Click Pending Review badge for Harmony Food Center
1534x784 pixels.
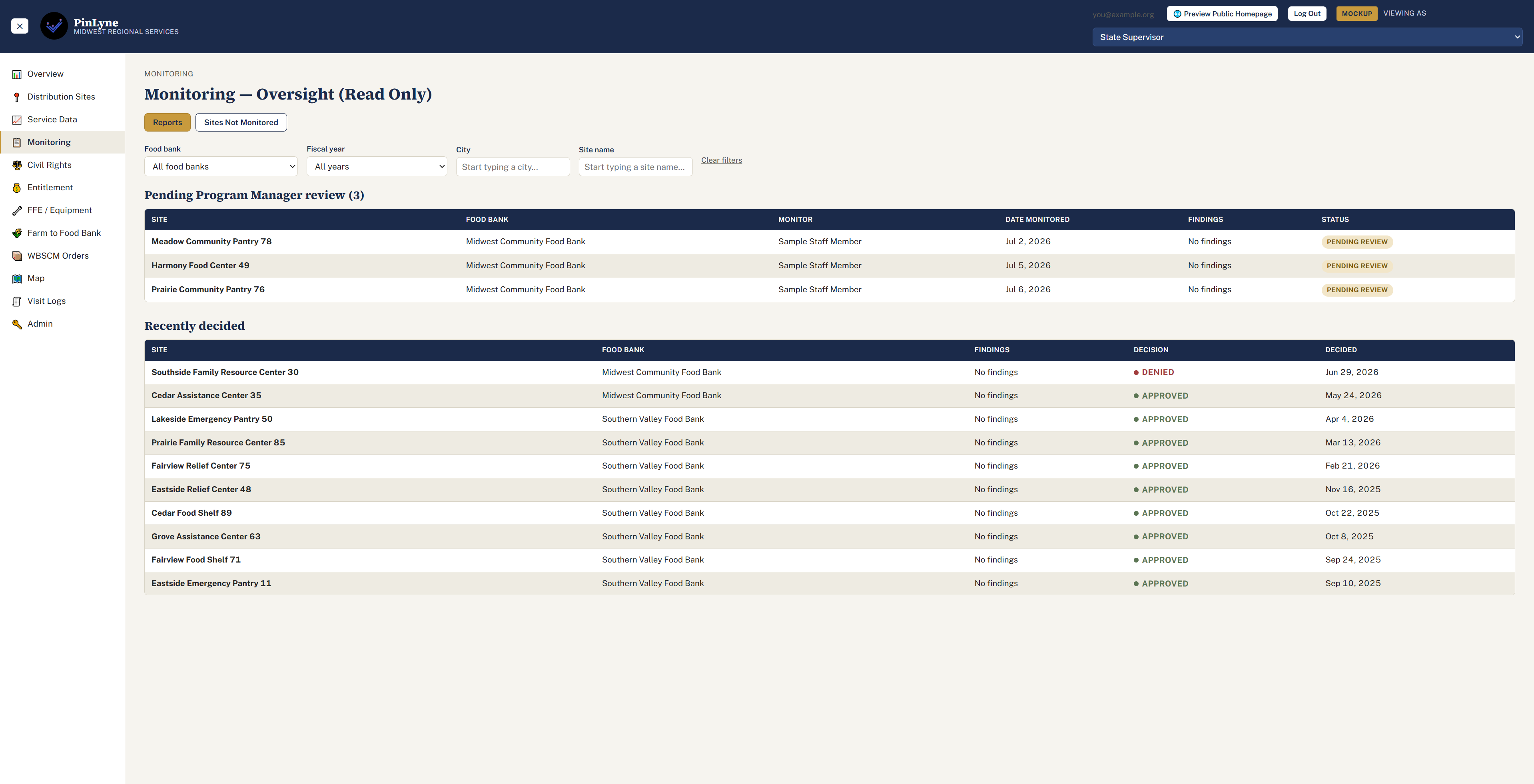1356,266
